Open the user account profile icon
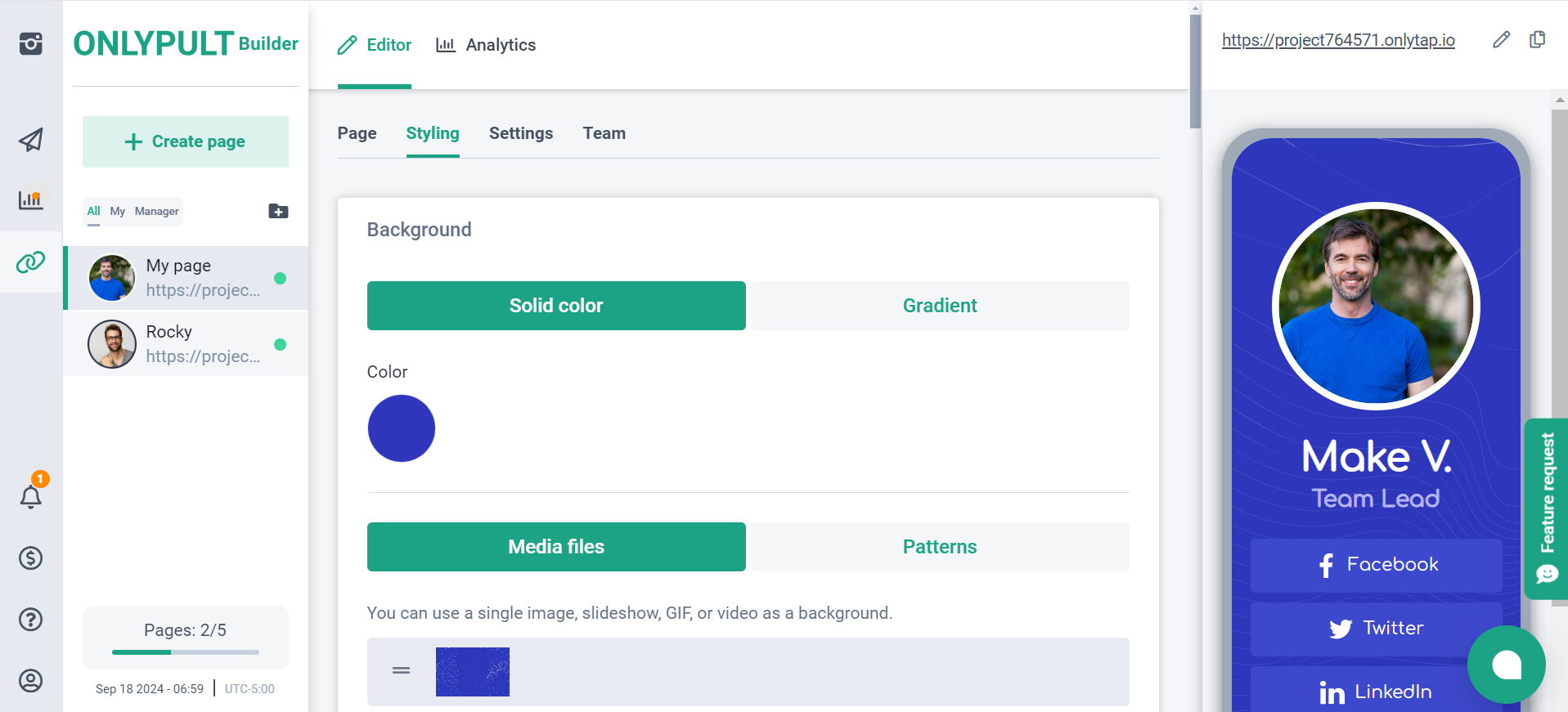Viewport: 1568px width, 712px height. [x=31, y=680]
